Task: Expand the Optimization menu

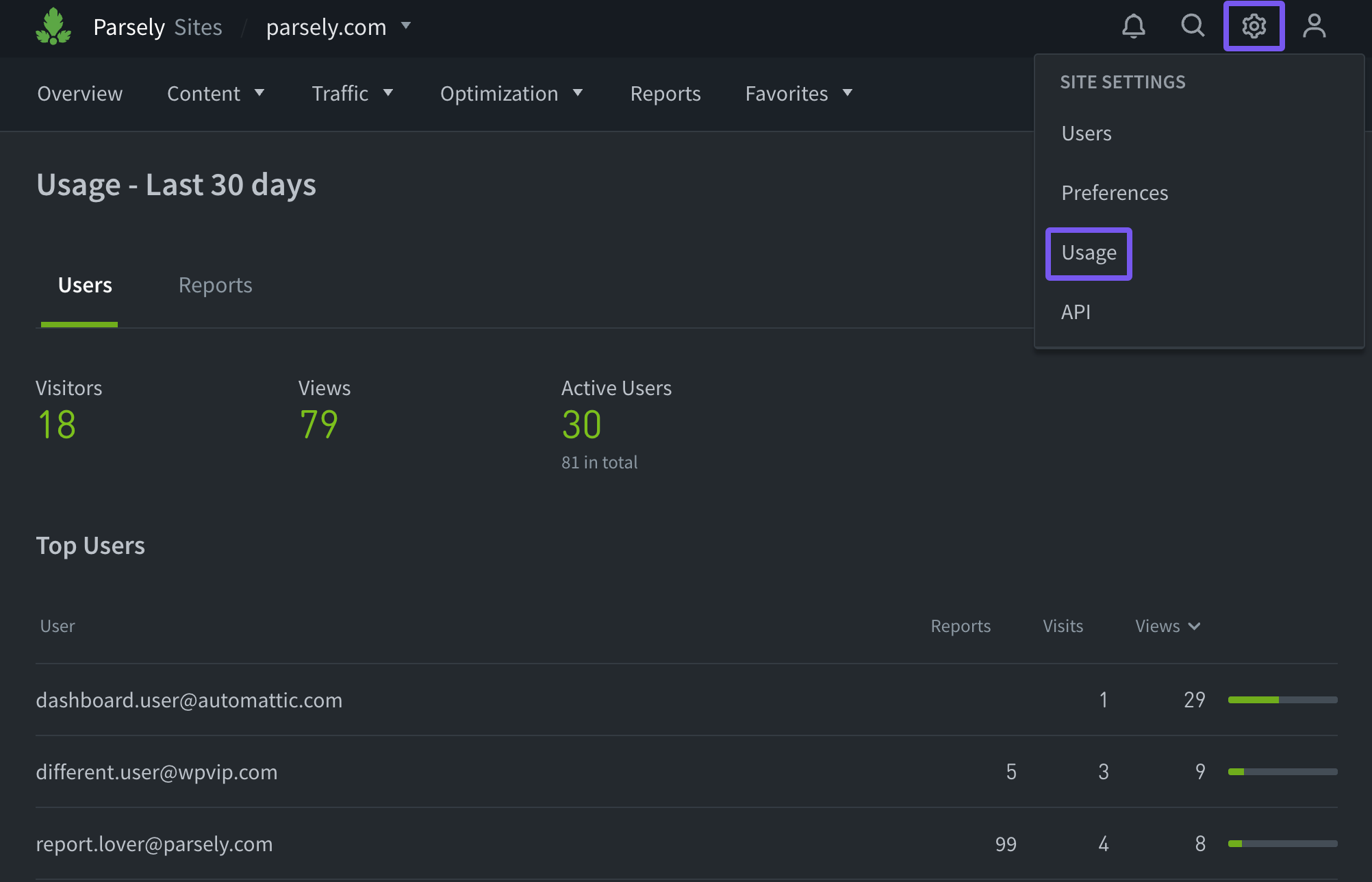Action: coord(511,93)
